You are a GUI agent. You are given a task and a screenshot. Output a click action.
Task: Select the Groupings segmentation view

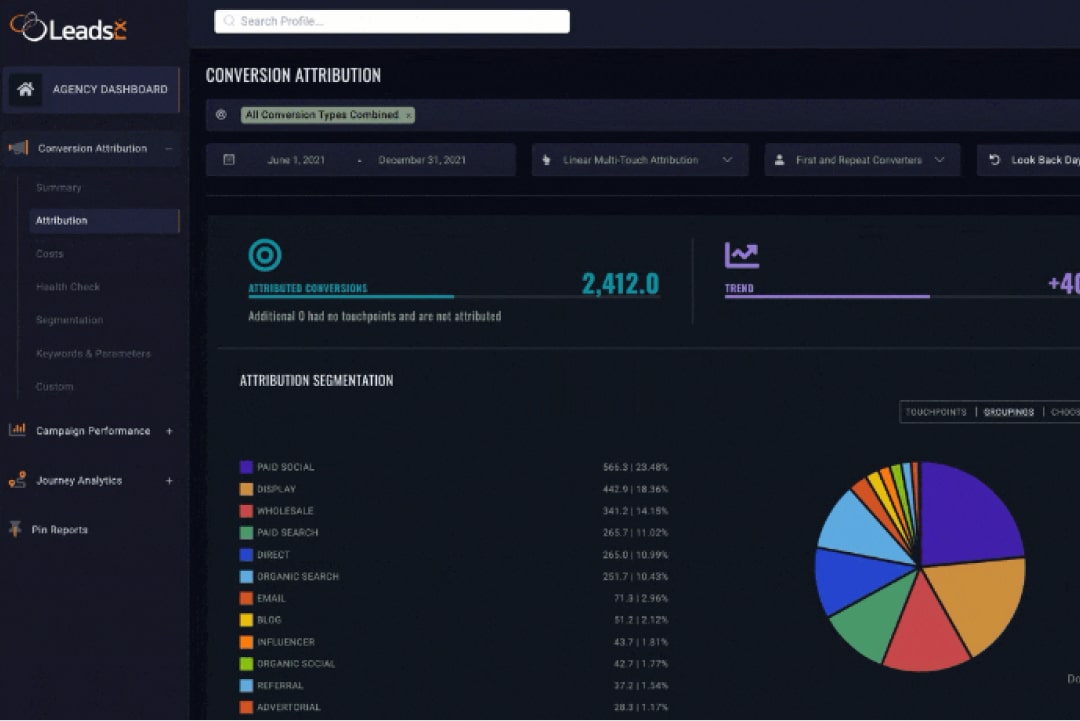click(x=1008, y=412)
